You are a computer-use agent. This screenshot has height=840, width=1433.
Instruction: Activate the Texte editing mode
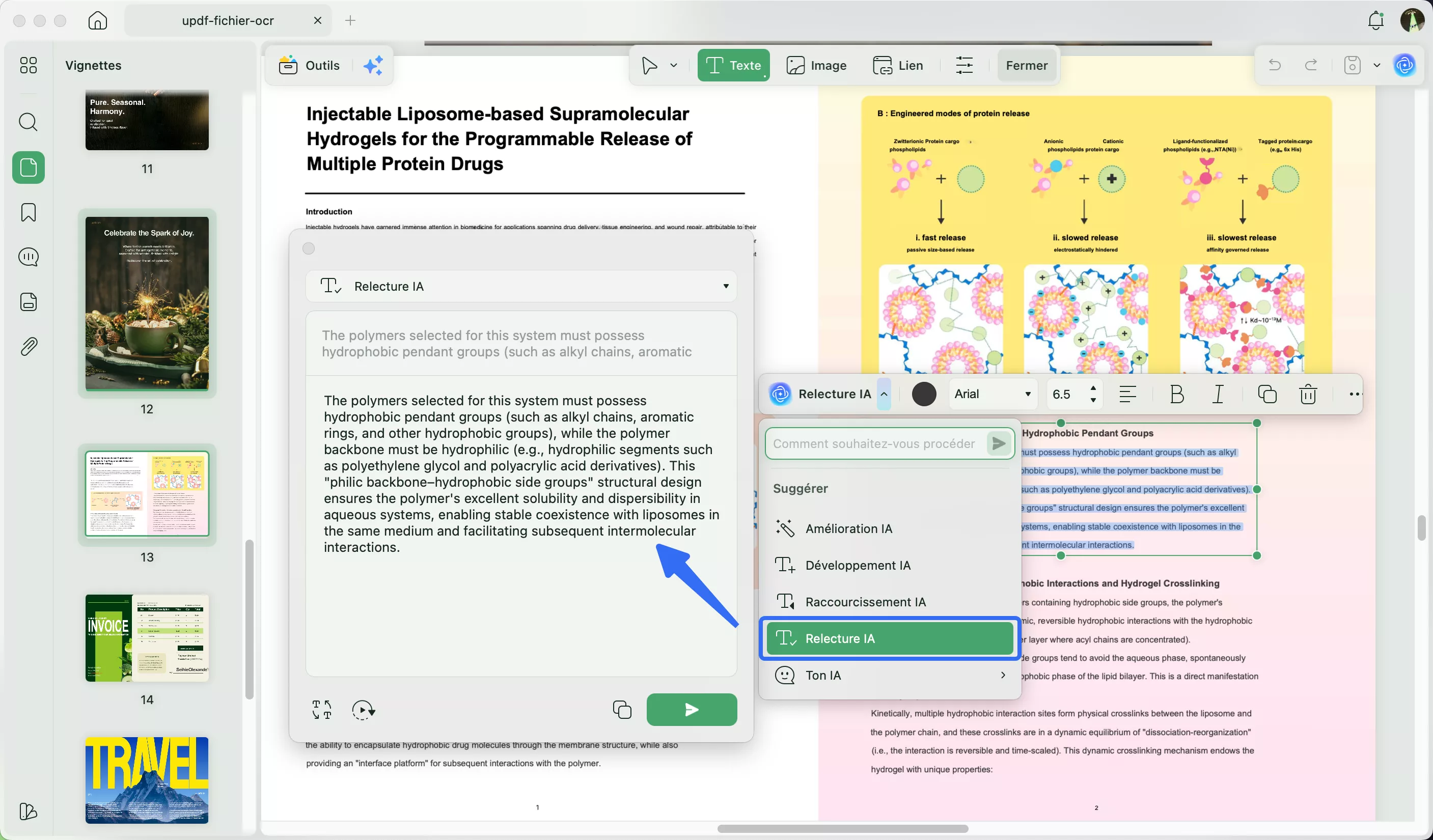pyautogui.click(x=733, y=65)
